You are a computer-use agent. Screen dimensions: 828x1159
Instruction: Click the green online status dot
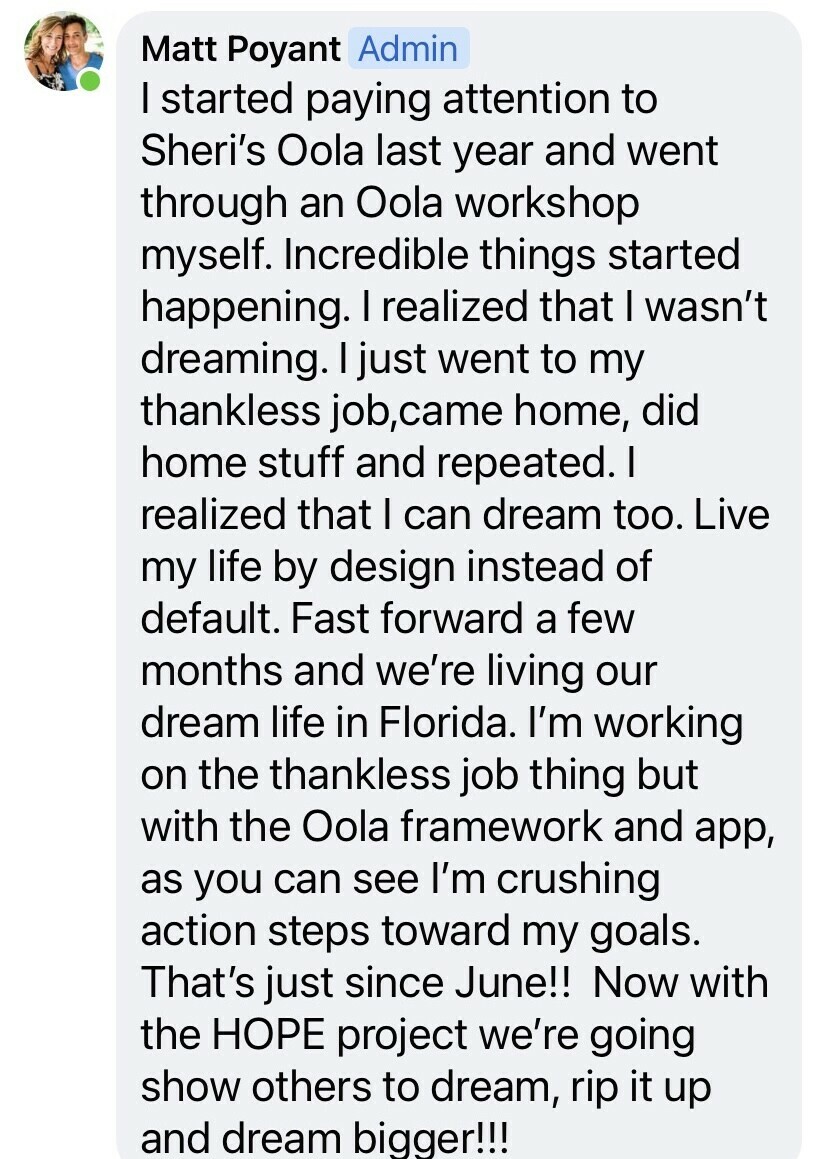click(x=91, y=80)
